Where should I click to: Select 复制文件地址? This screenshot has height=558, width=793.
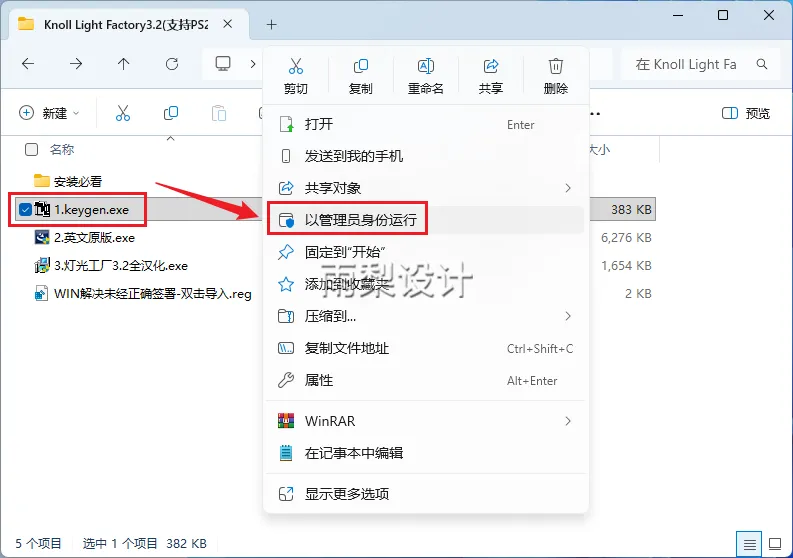click(x=425, y=348)
